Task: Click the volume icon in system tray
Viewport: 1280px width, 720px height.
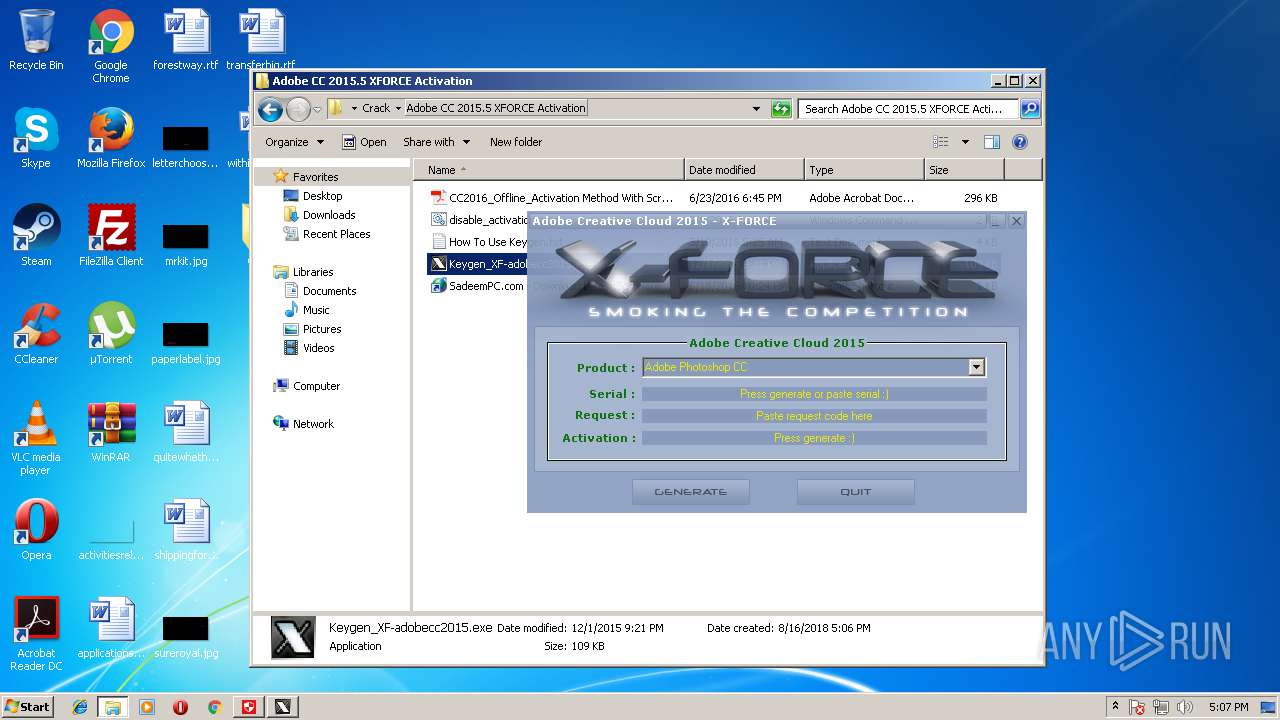Action: (1185, 707)
